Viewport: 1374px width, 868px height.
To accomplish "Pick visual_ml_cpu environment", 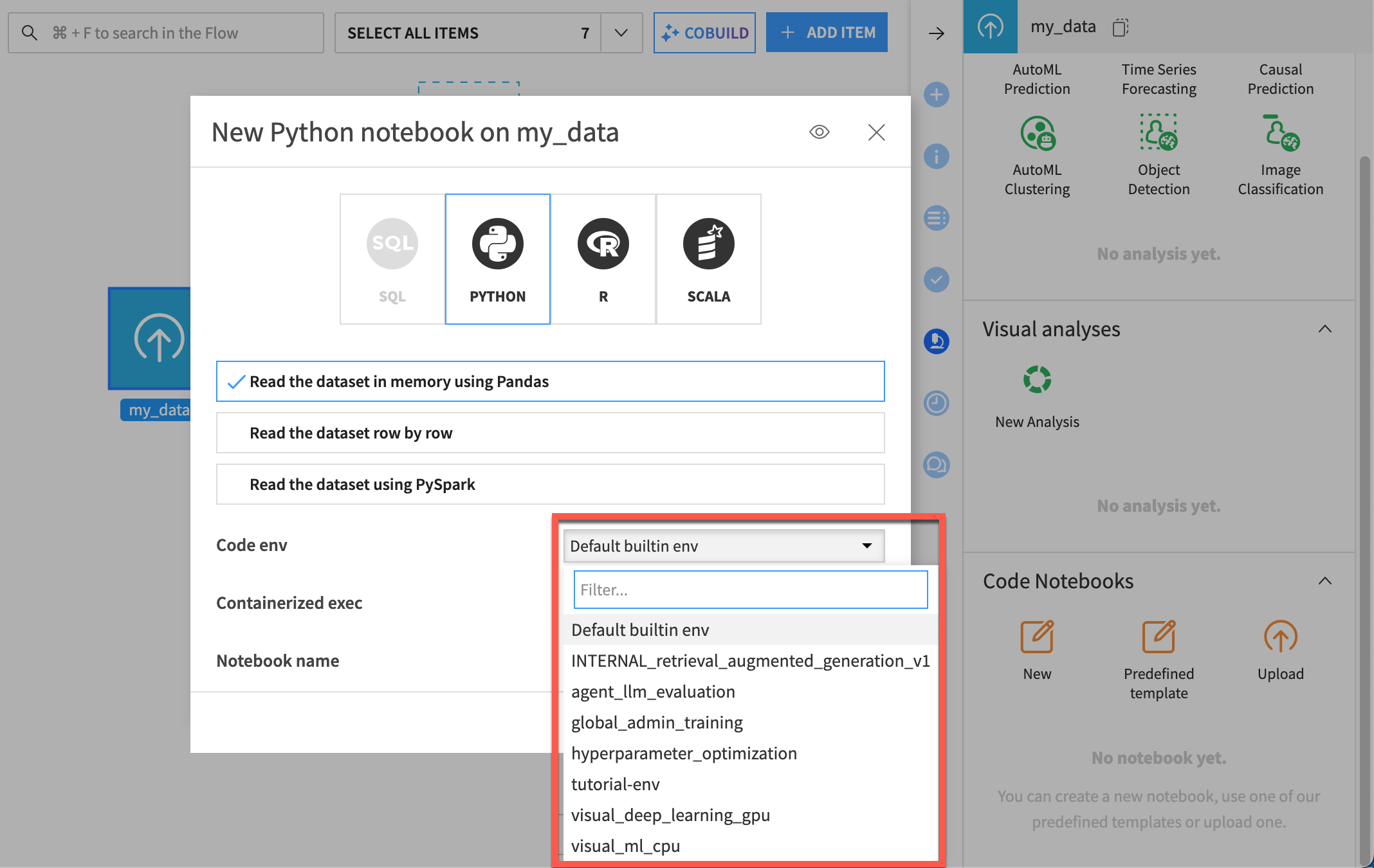I will point(750,845).
